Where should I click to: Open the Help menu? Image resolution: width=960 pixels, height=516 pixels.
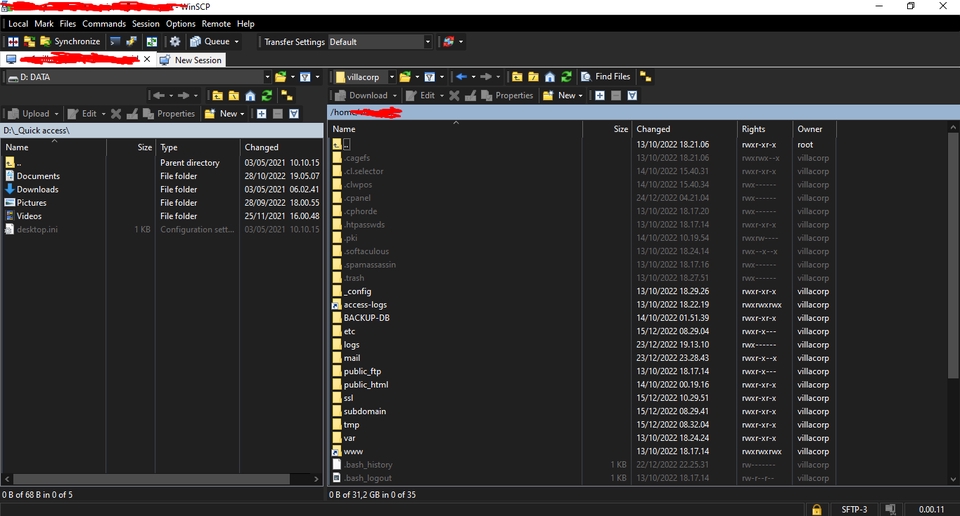246,24
